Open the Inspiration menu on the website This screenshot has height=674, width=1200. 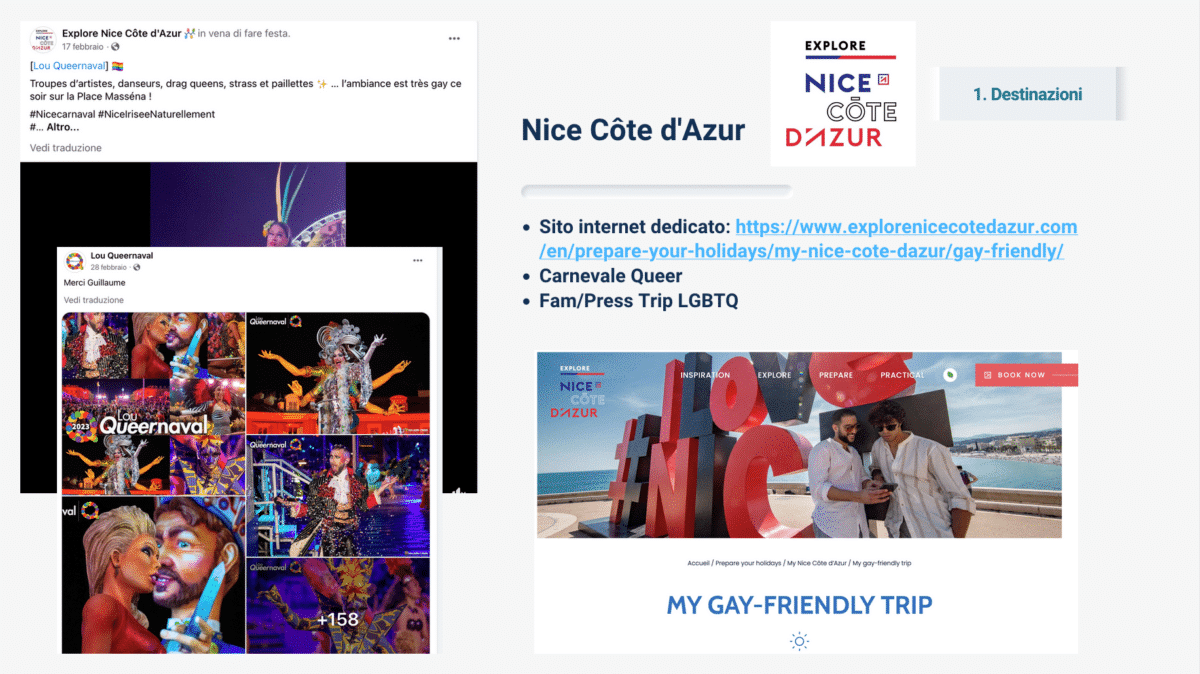pyautogui.click(x=705, y=375)
